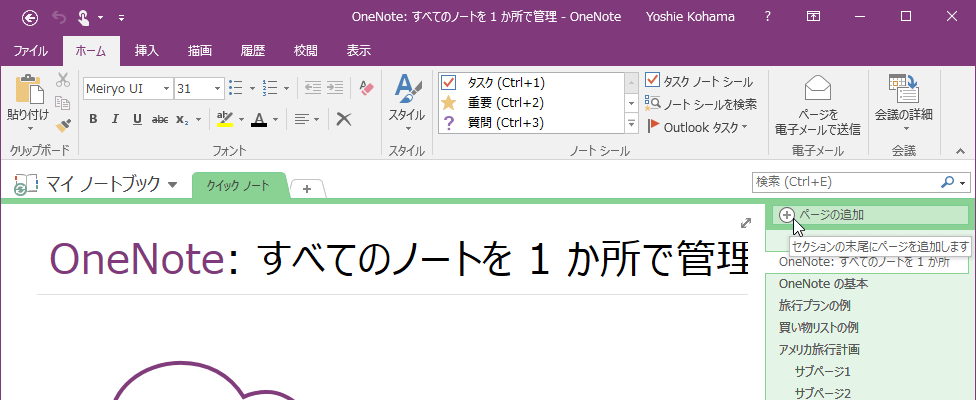Select クイック ノート section tab
Image resolution: width=976 pixels, height=400 pixels.
coord(239,185)
